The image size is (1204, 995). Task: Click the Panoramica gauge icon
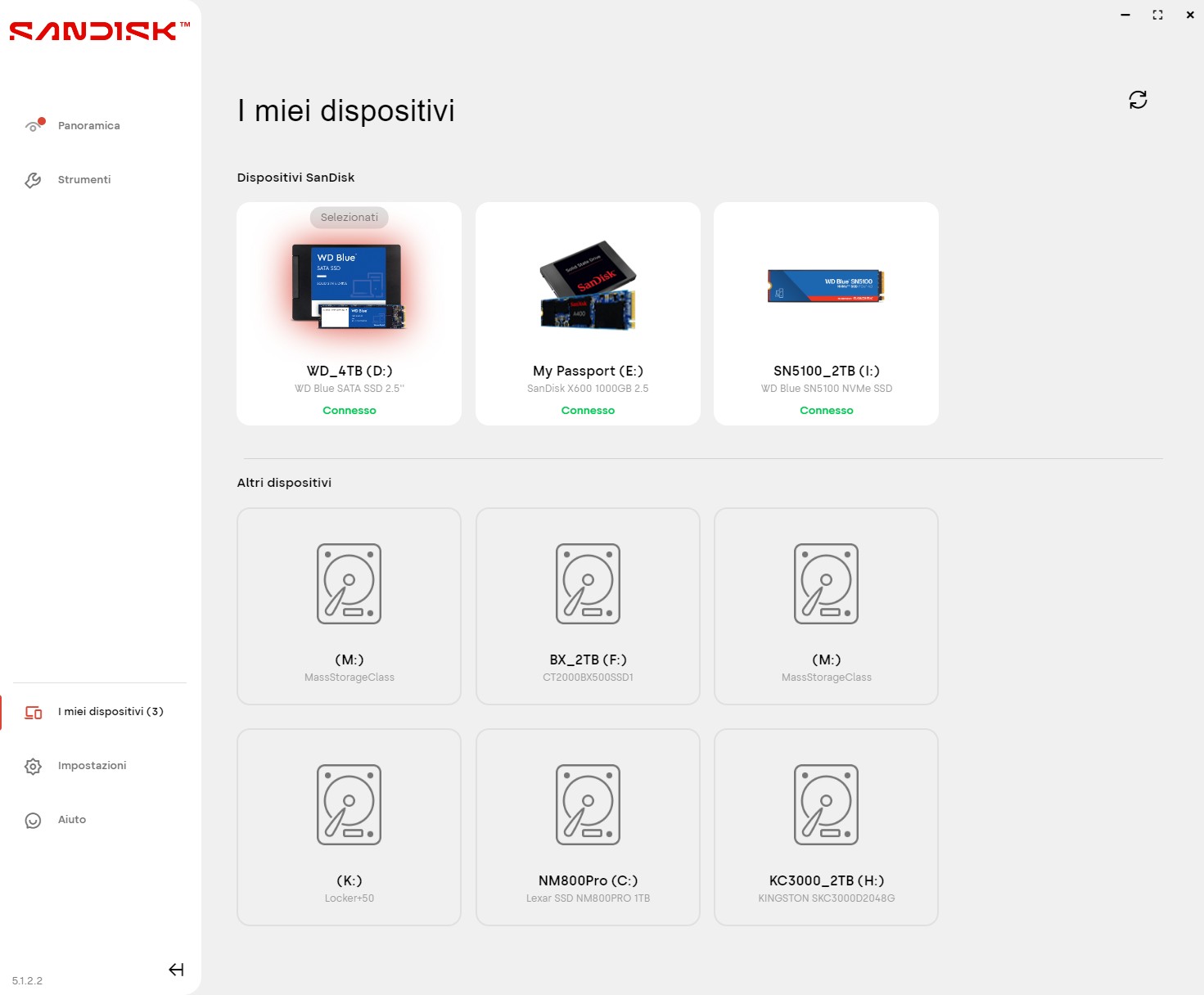click(33, 126)
